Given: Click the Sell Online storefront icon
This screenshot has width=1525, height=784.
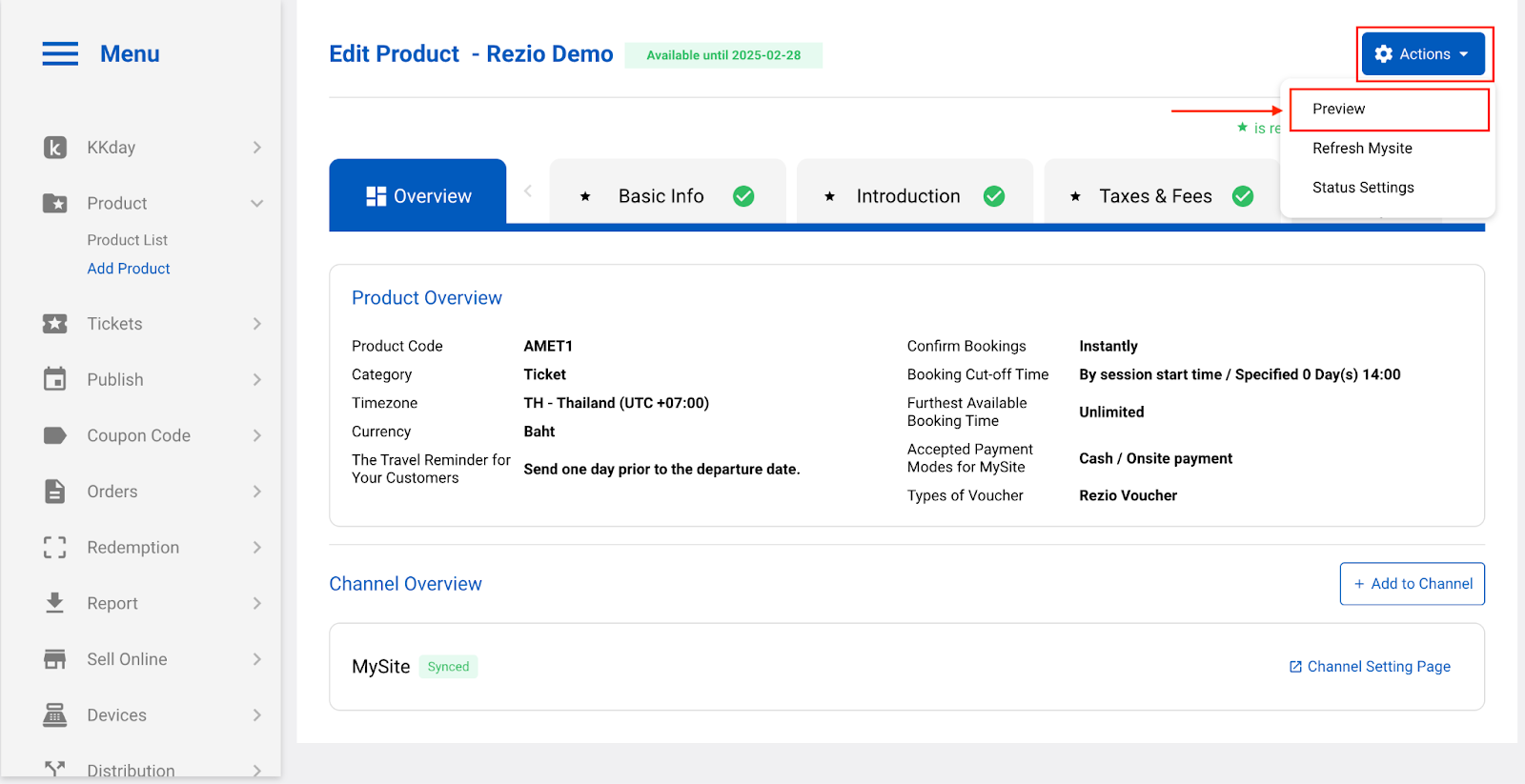Looking at the screenshot, I should pos(55,659).
